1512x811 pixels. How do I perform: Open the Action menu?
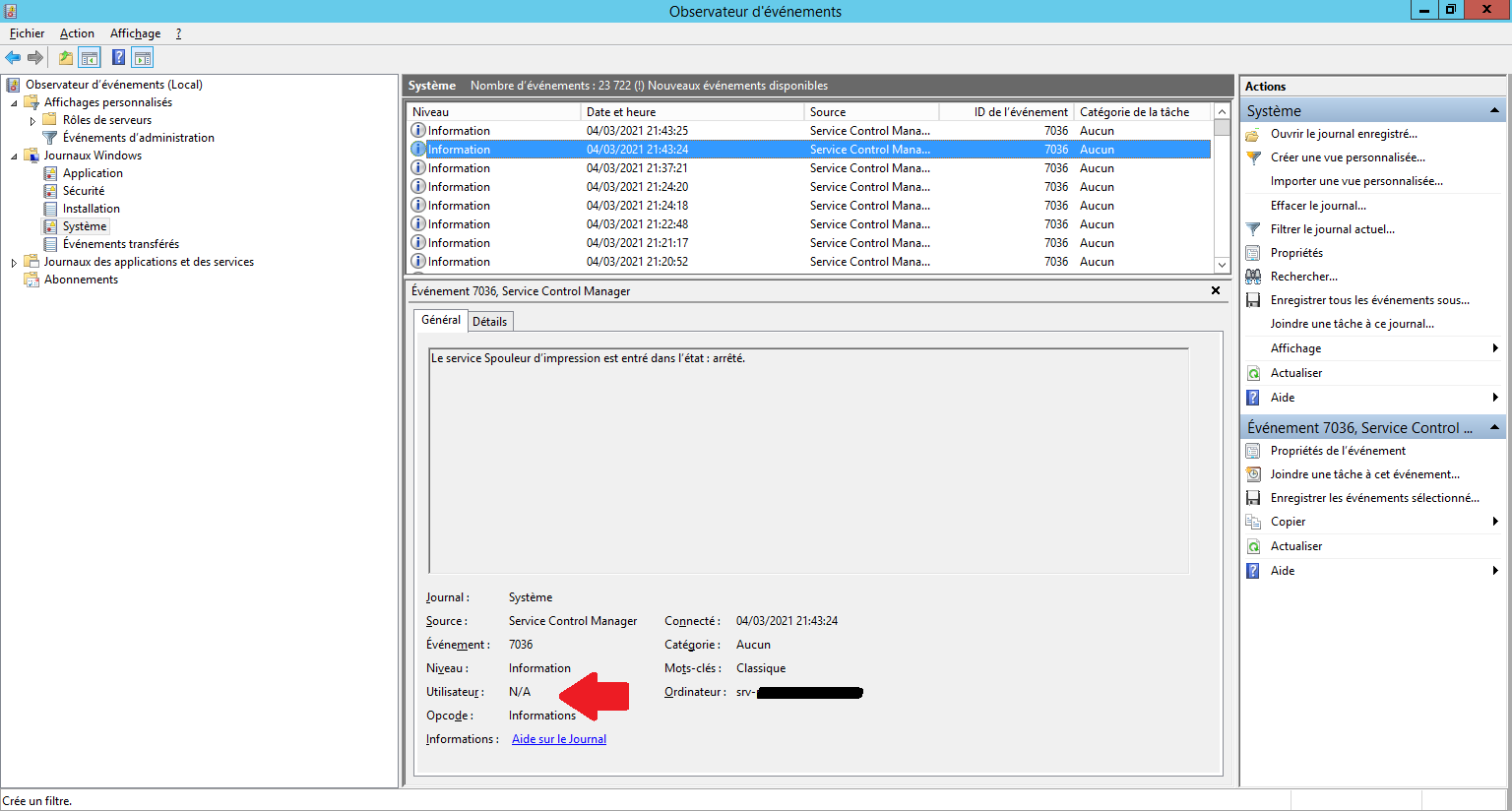[77, 33]
